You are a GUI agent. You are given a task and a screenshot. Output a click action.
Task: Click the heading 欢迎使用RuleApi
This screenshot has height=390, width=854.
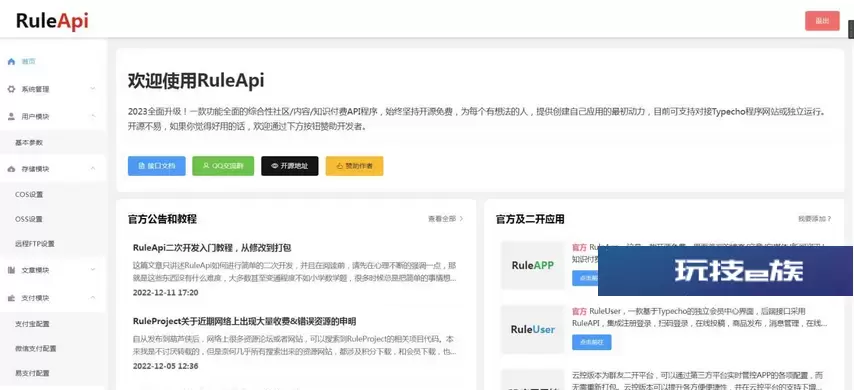tap(196, 81)
